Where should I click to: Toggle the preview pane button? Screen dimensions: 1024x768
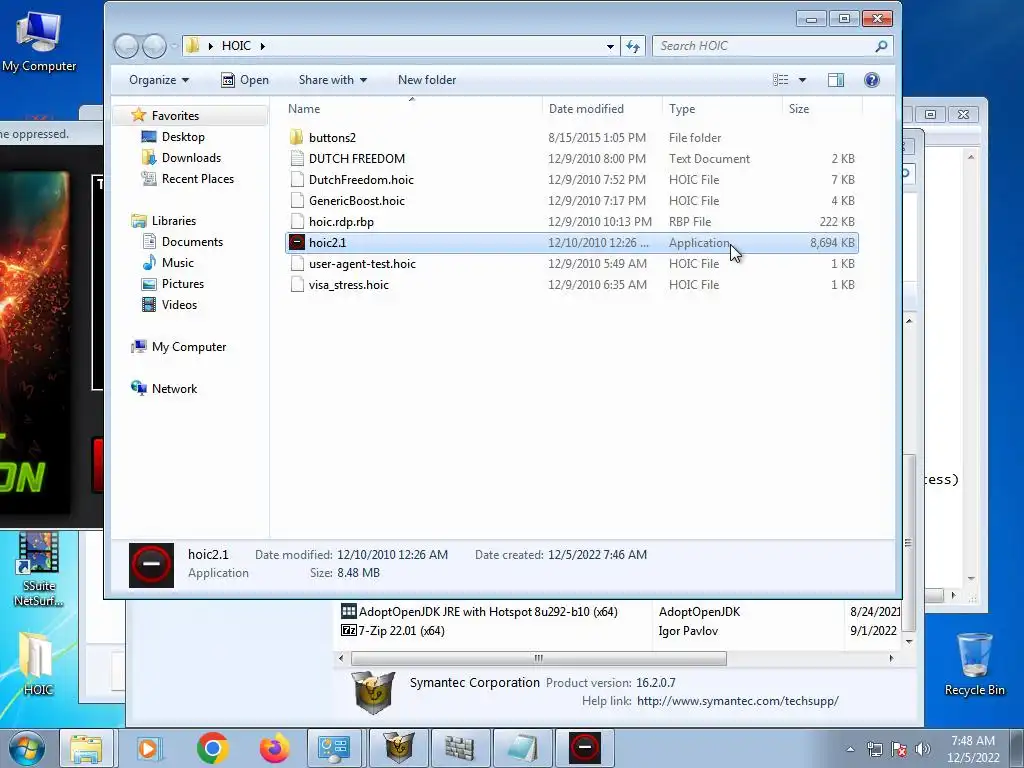click(x=835, y=80)
